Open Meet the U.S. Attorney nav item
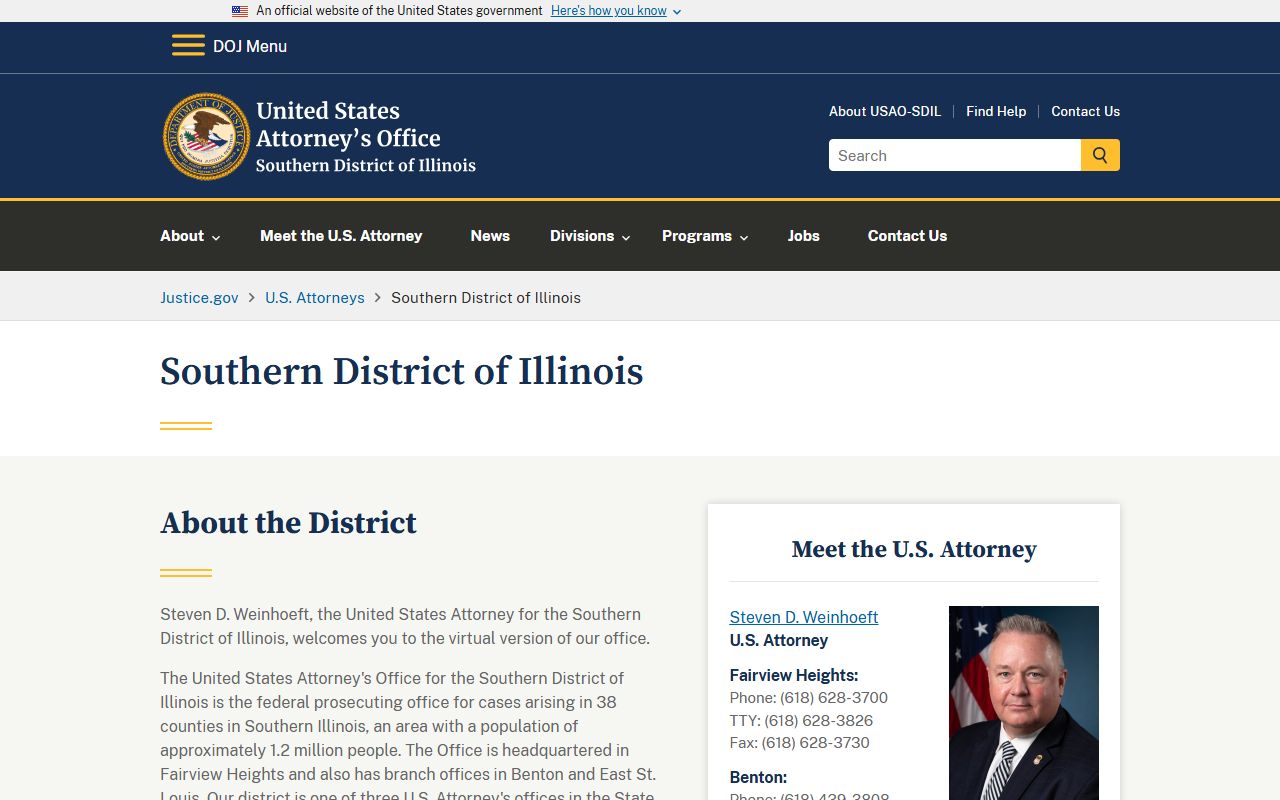The image size is (1280, 800). tap(341, 236)
